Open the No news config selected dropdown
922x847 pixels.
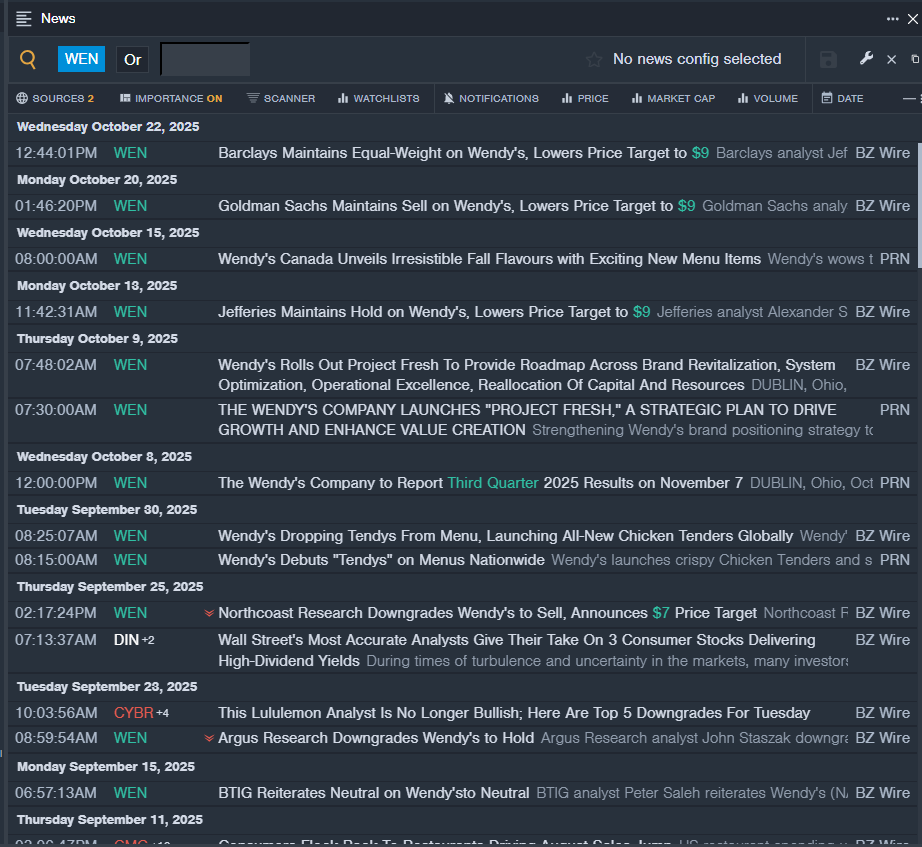[x=696, y=59]
